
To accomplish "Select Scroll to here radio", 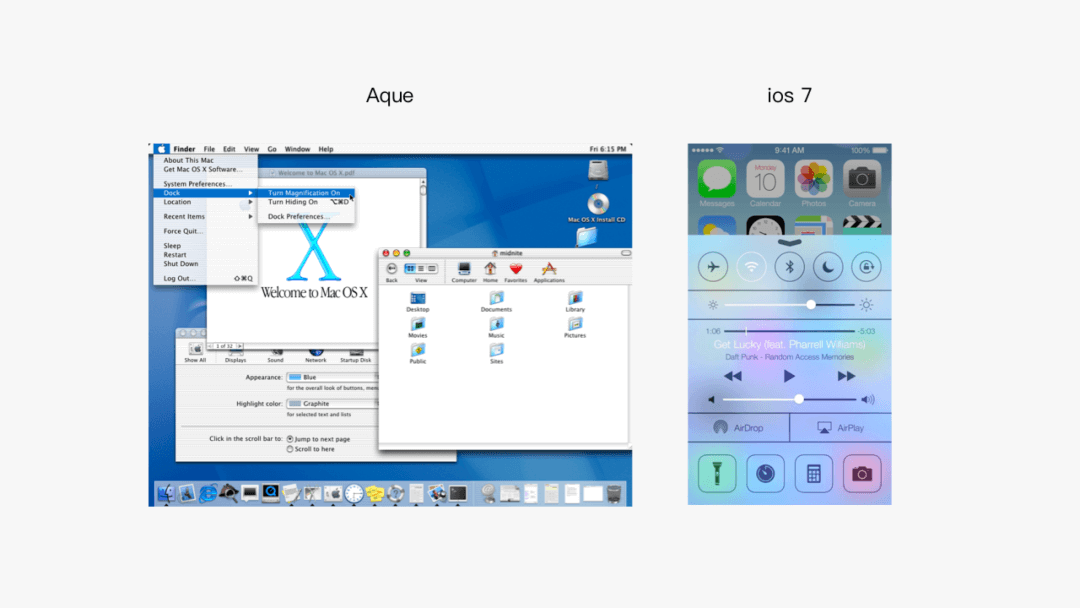I will 290,449.
